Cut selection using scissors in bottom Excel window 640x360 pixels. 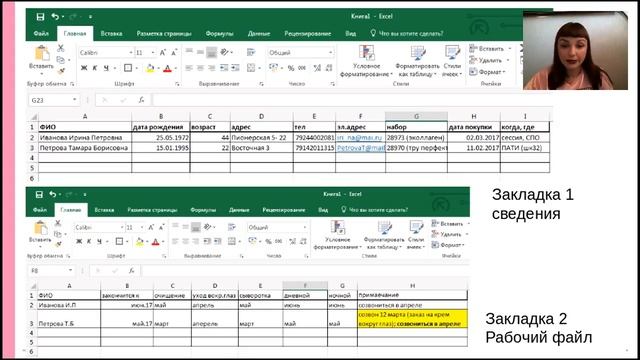(58, 223)
